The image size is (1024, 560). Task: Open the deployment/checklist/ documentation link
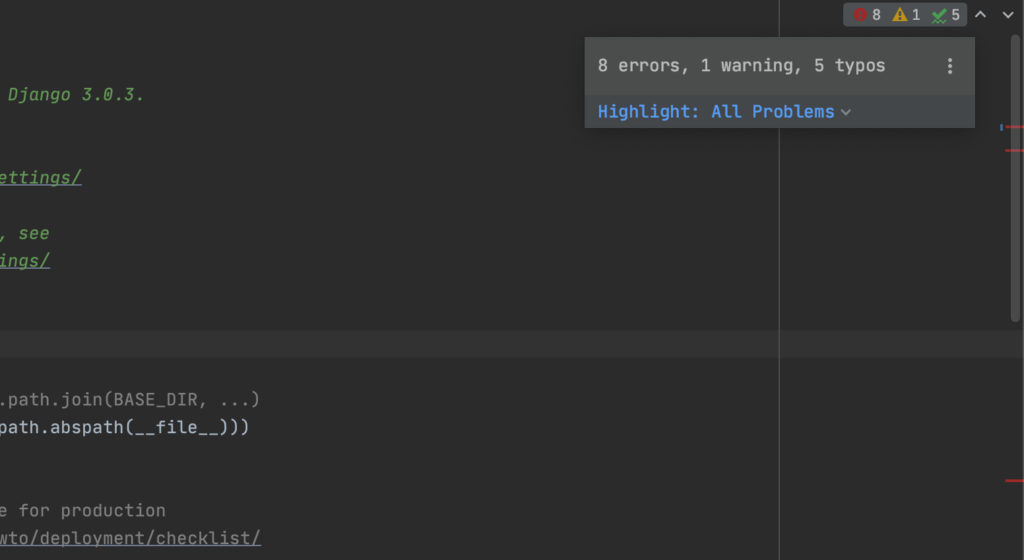click(130, 538)
